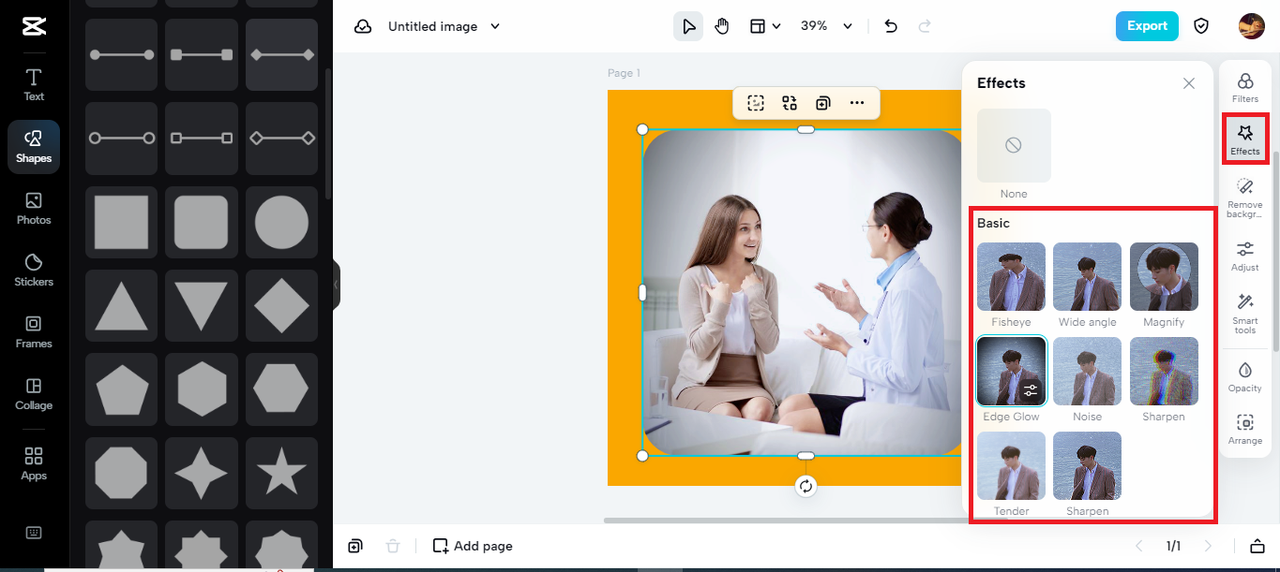The width and height of the screenshot is (1280, 572).
Task: Insert the pentagon shape
Action: tap(121, 390)
